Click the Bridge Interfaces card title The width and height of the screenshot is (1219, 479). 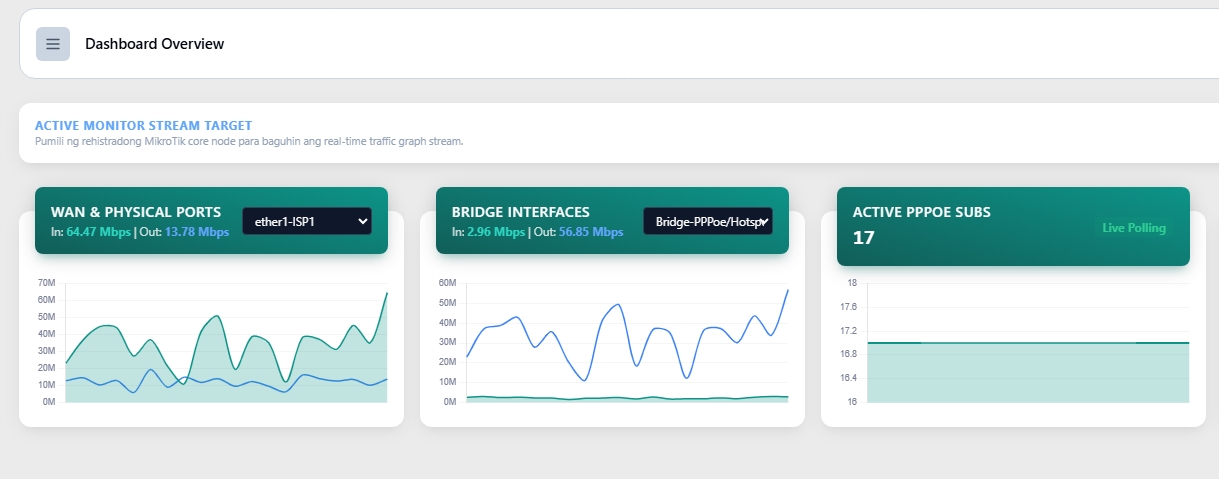click(x=521, y=212)
